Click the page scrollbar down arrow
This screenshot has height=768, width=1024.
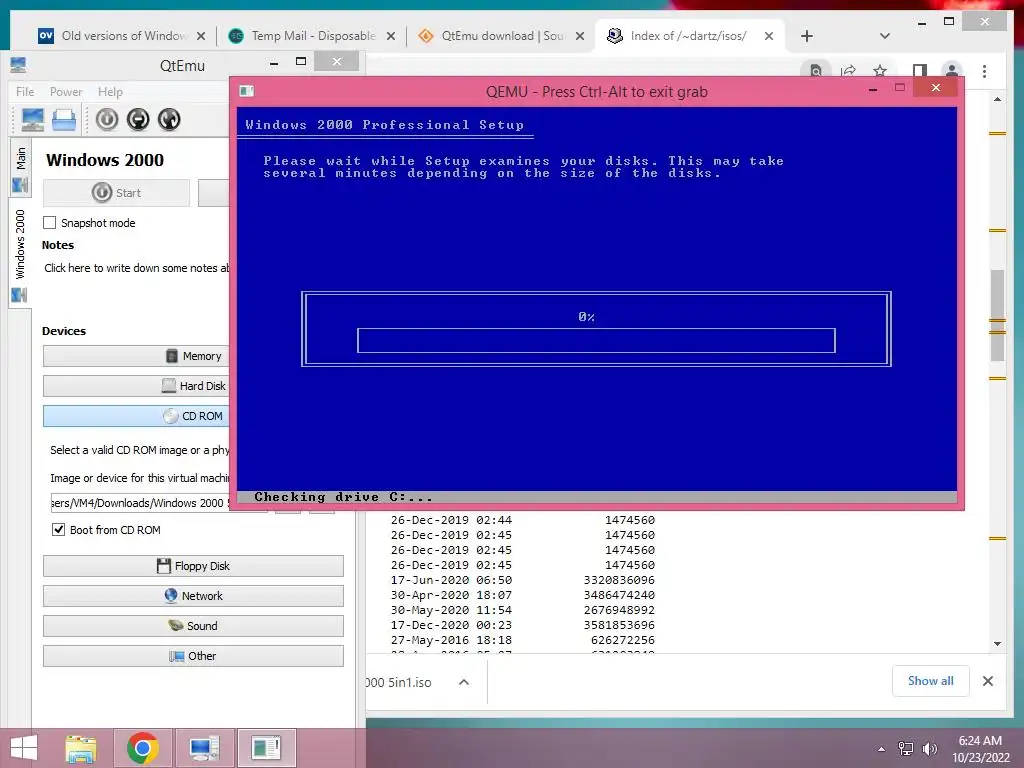coord(997,643)
